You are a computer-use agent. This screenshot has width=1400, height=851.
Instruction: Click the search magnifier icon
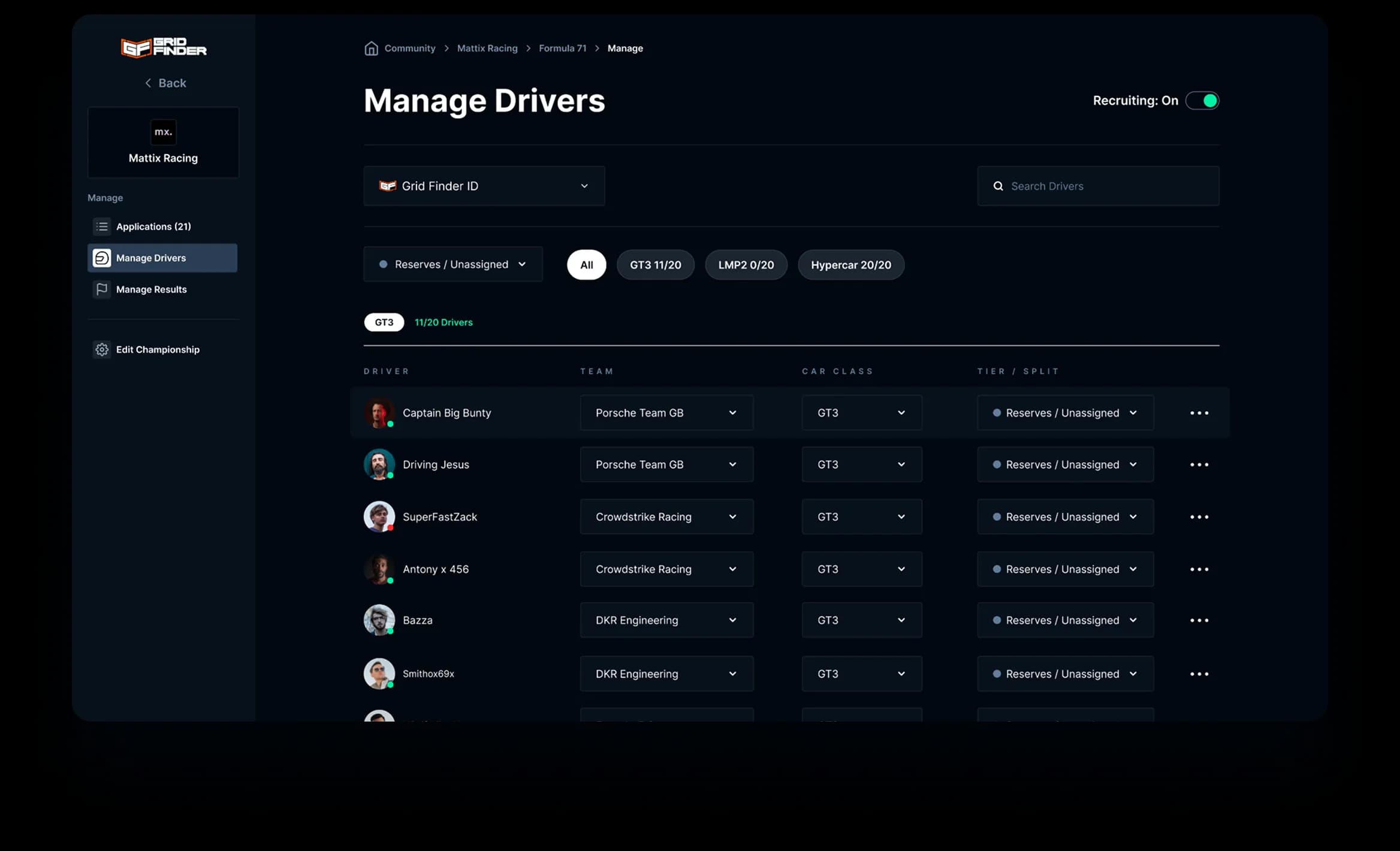(998, 186)
